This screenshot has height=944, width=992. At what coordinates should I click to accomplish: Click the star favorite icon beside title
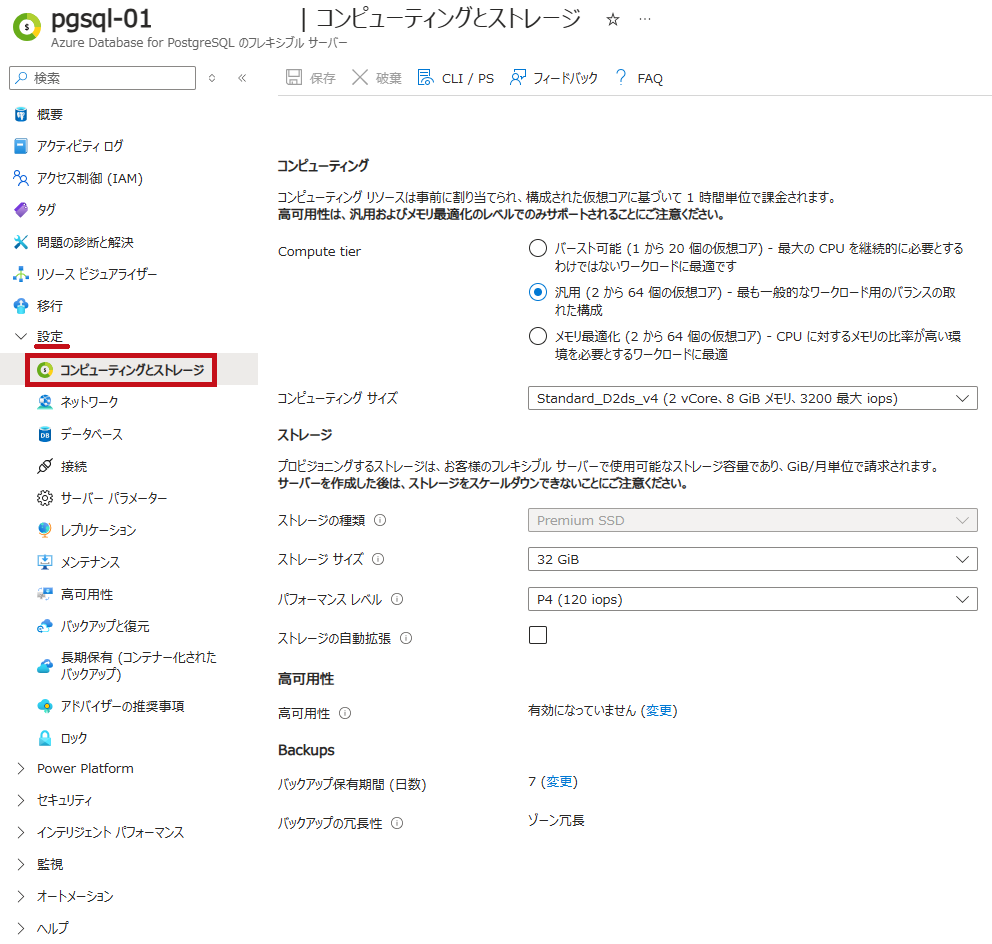[x=613, y=20]
